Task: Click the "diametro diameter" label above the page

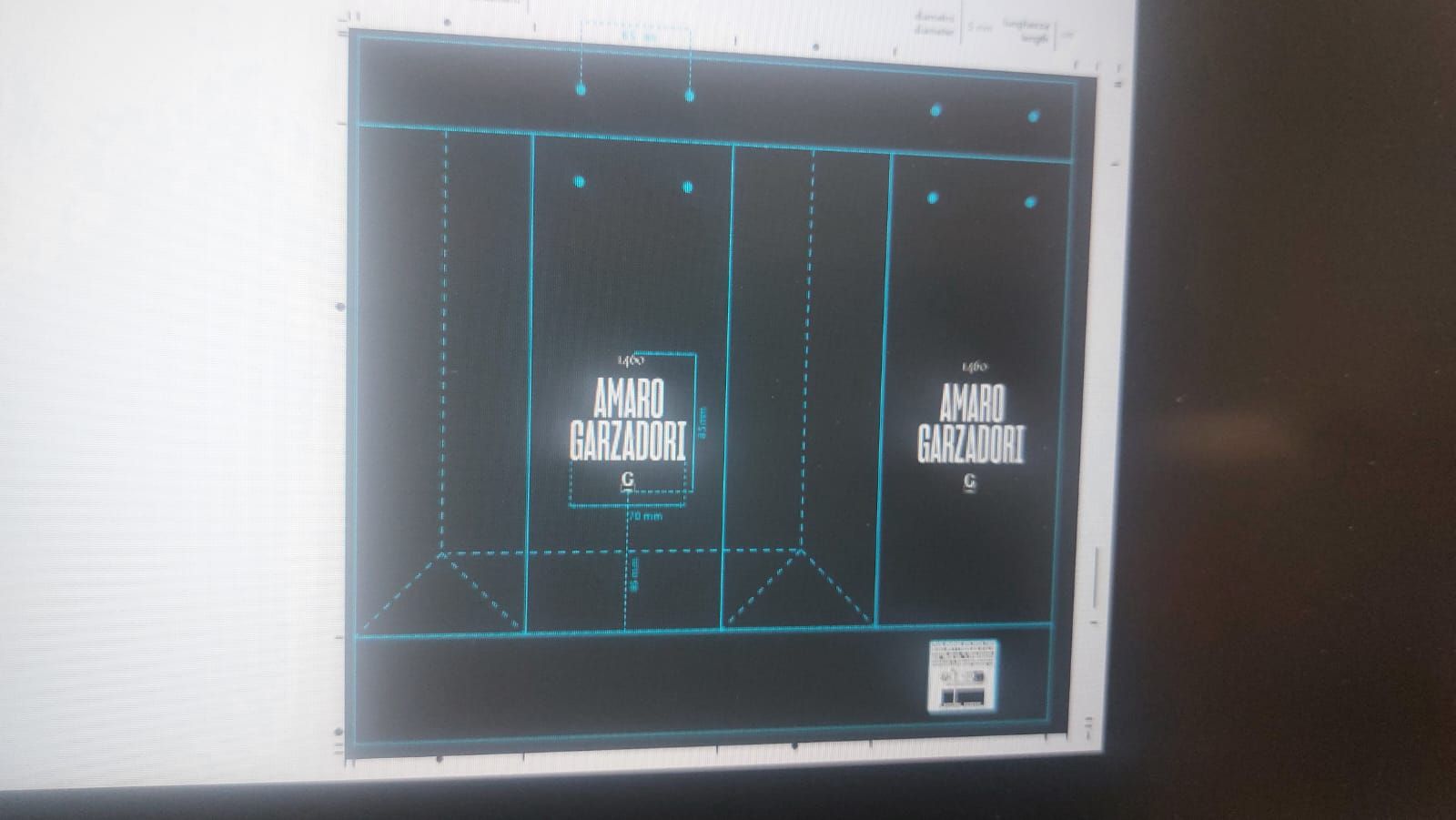Action: click(x=935, y=24)
